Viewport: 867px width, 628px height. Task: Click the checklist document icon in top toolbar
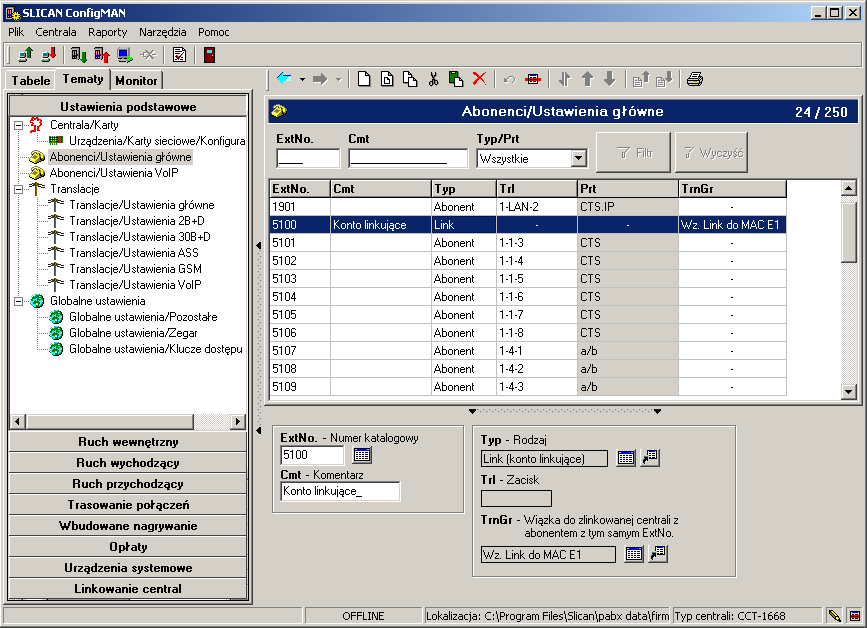click(x=179, y=55)
